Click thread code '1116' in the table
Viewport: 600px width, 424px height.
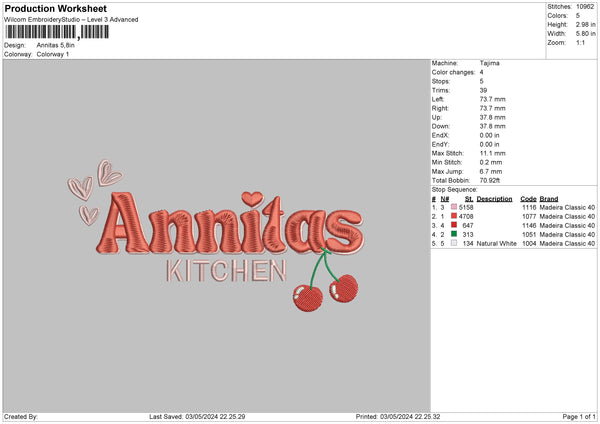point(530,207)
